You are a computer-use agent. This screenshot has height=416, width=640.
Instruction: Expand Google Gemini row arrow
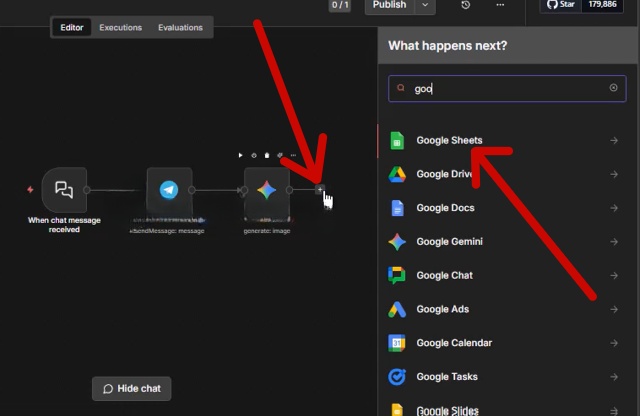click(x=614, y=242)
